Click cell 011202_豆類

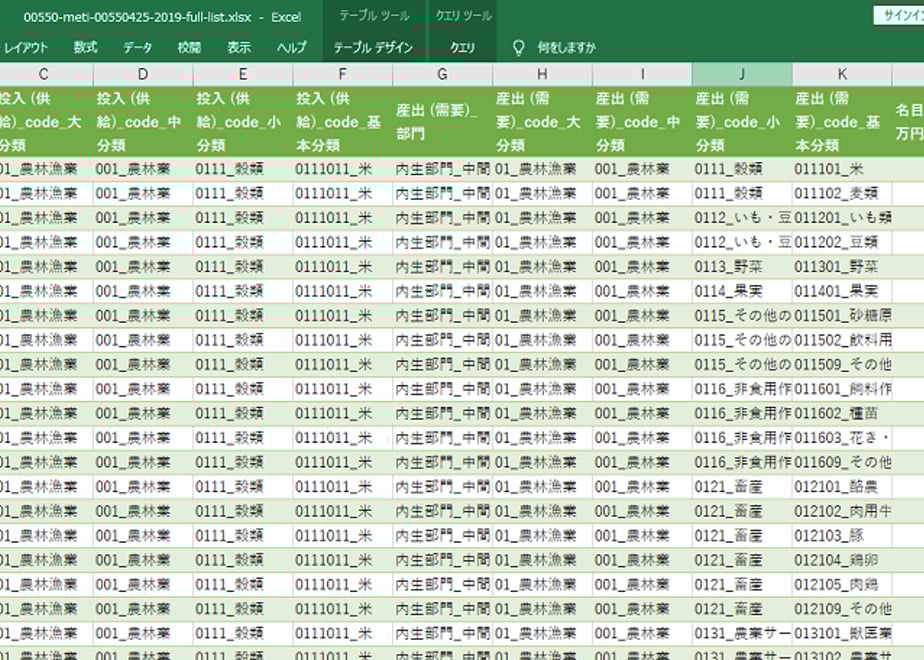[842, 242]
